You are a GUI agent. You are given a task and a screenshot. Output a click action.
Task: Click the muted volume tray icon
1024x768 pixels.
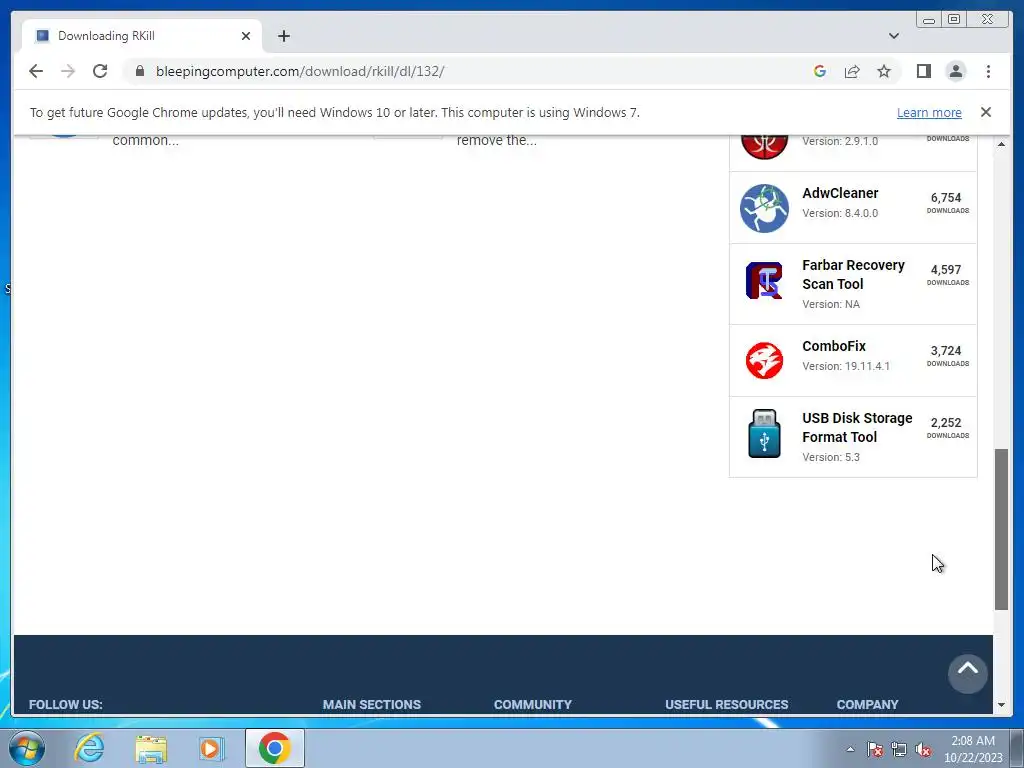pos(923,750)
